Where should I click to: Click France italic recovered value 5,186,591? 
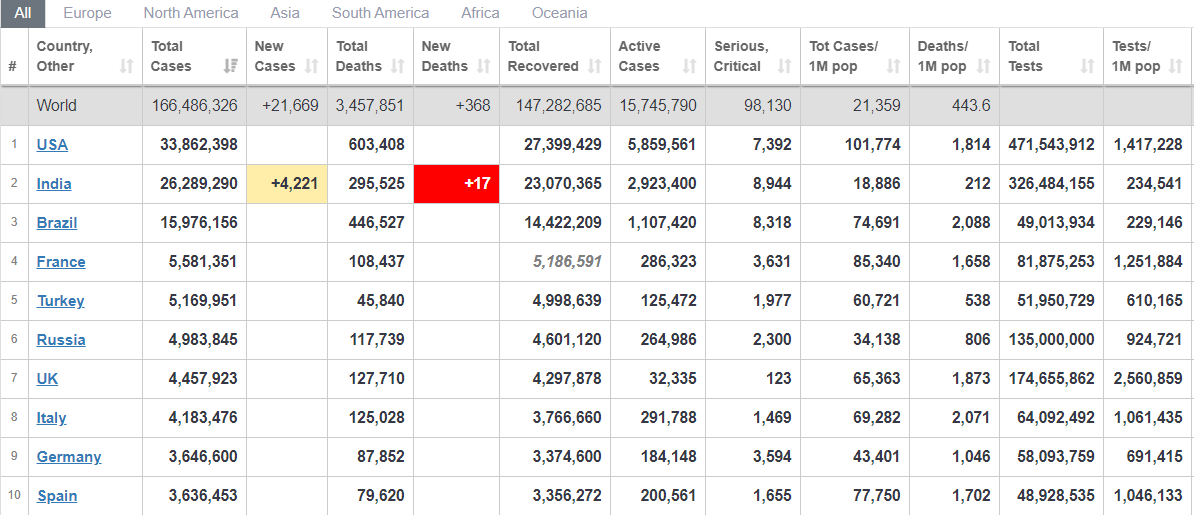click(567, 262)
